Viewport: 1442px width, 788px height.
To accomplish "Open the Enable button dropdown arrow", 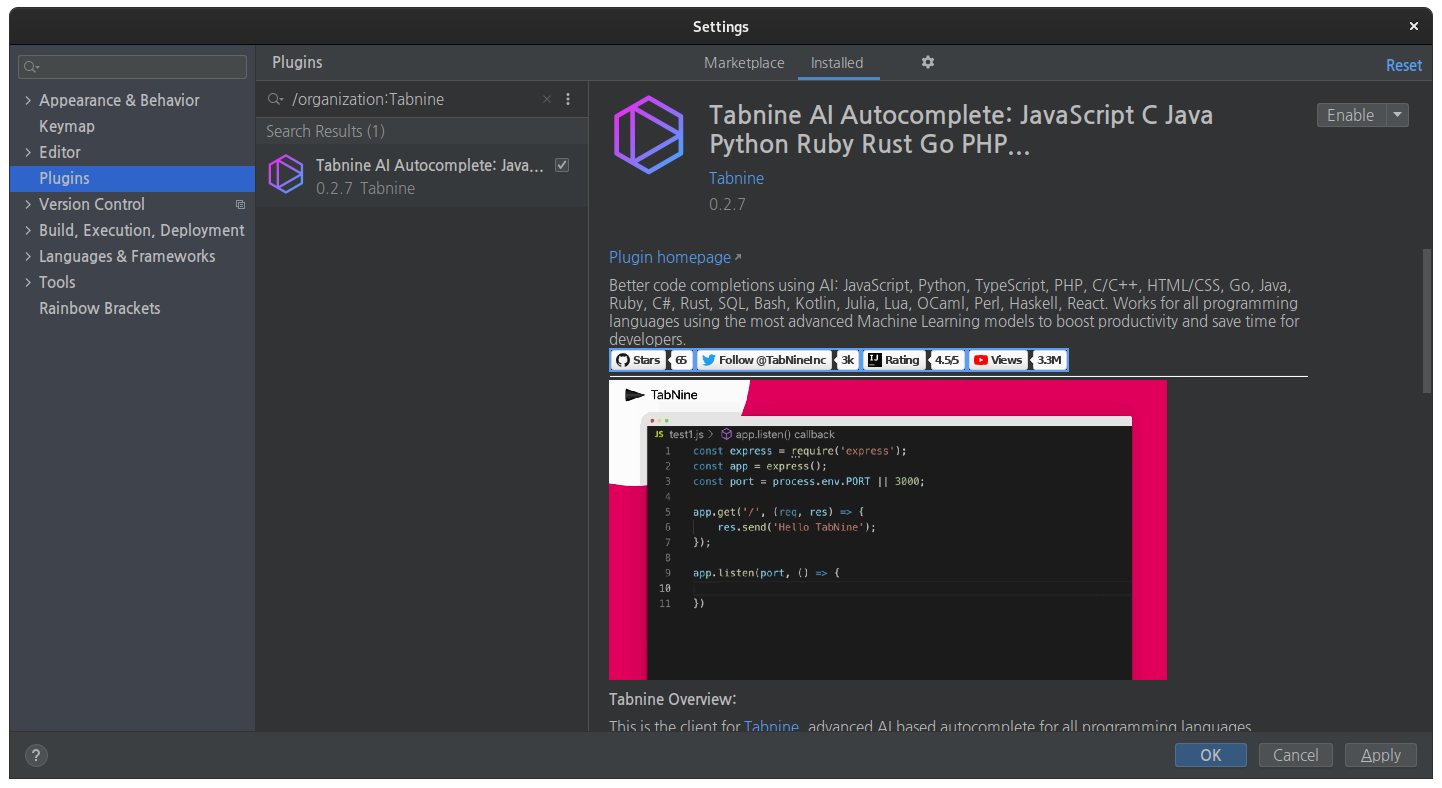I will [1398, 115].
